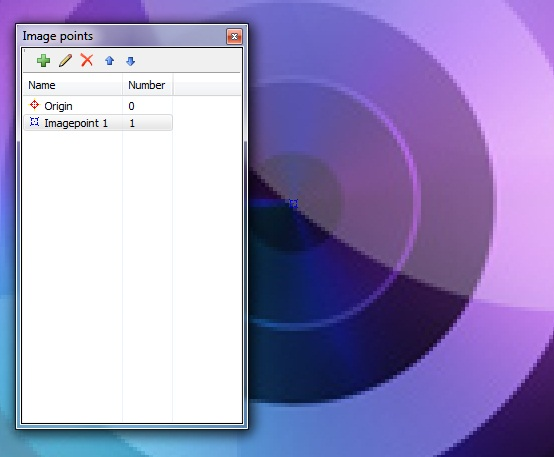Screen dimensions: 554x457
Task: Click the empty third column header
Action: tap(207, 85)
